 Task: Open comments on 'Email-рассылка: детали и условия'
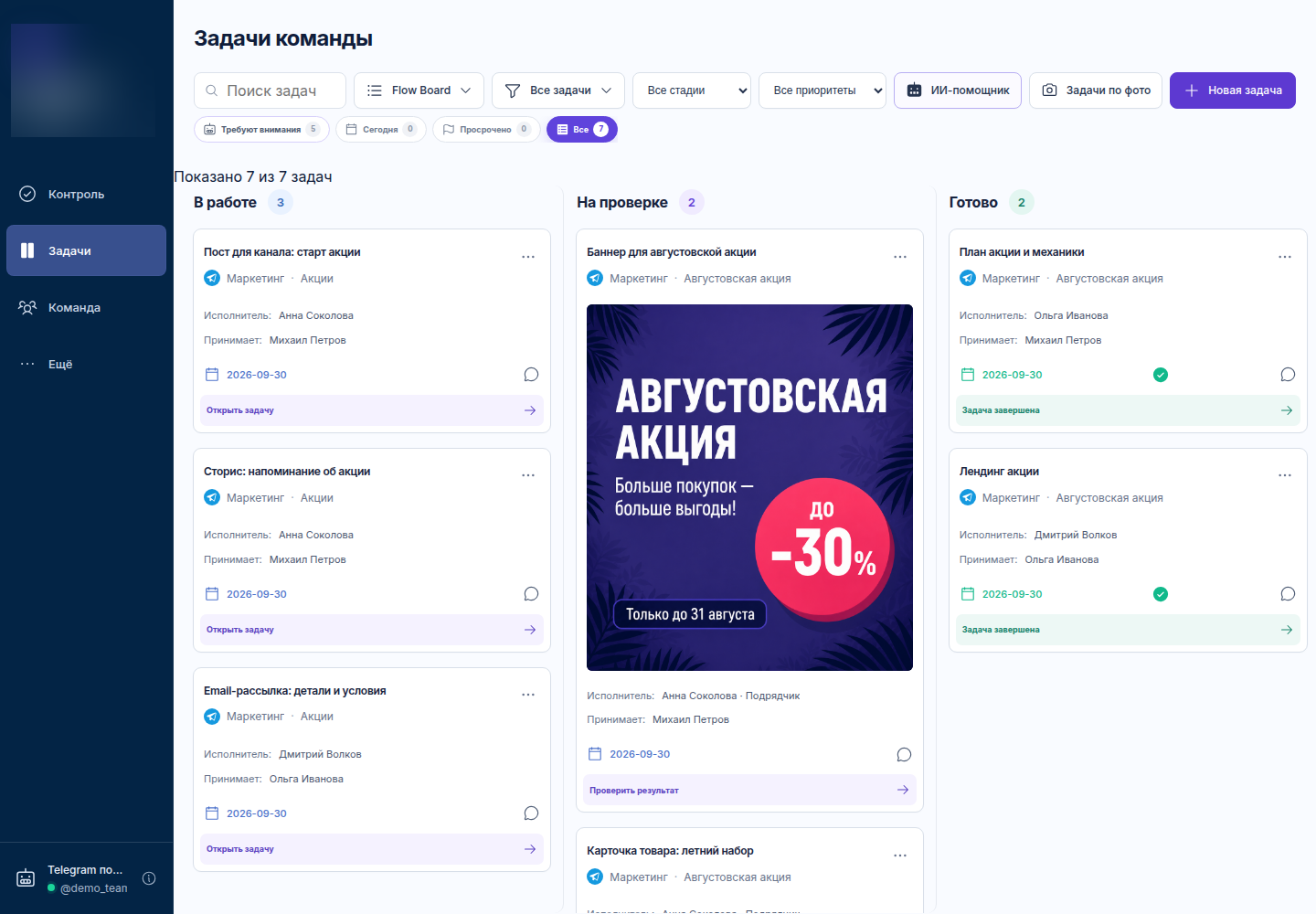[531, 813]
